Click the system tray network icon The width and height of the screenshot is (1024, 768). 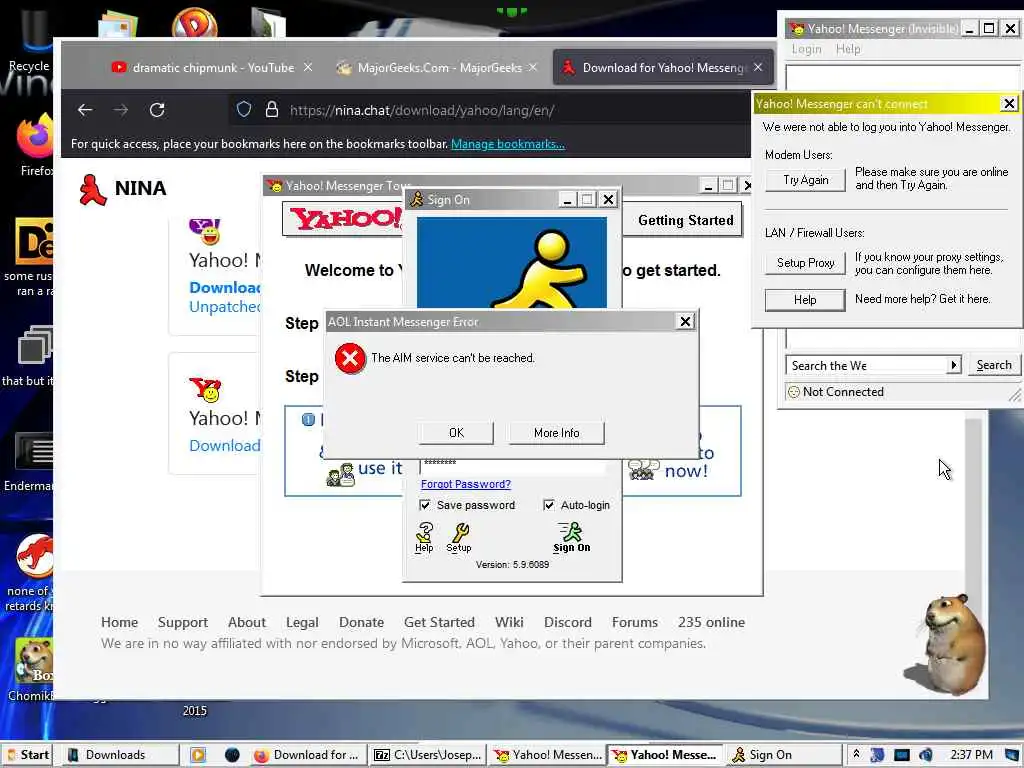coord(901,755)
